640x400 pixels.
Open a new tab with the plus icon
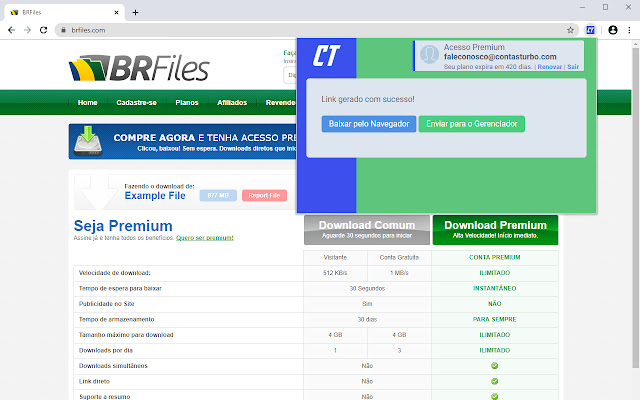(136, 13)
